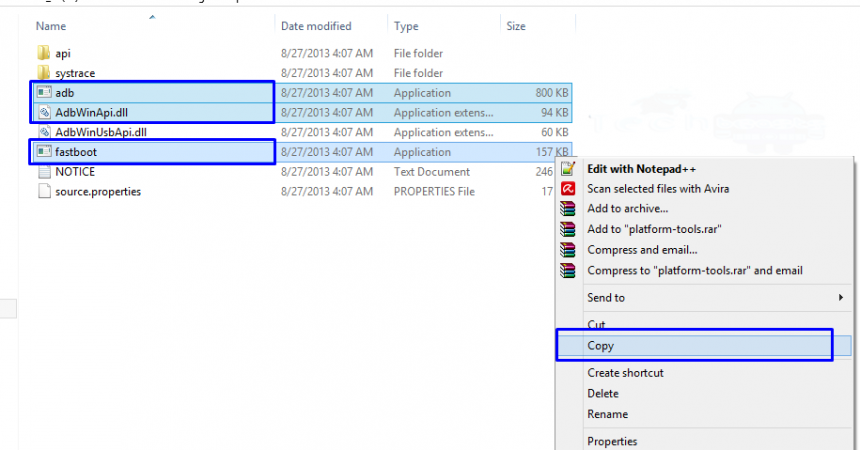Select Add to archive...
Image resolution: width=860 pixels, height=450 pixels.
627,209
